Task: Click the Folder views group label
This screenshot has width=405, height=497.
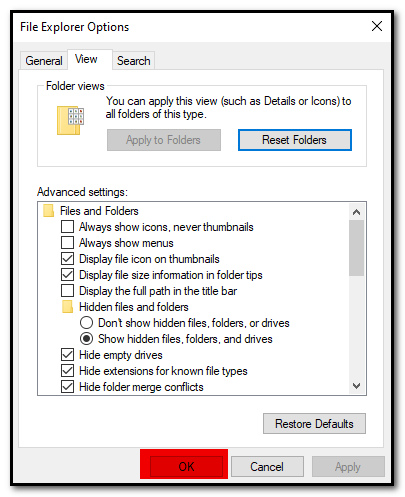Action: click(75, 86)
